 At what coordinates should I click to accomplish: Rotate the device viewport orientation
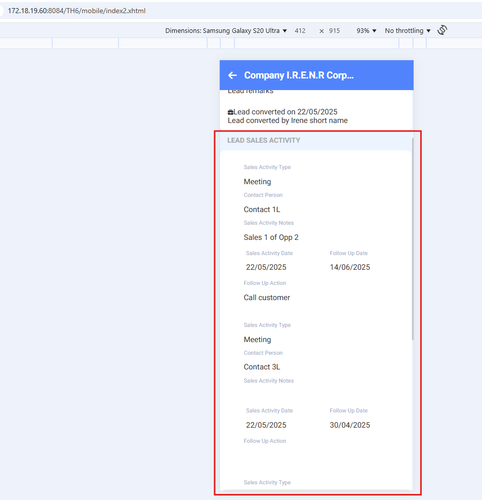[x=442, y=30]
